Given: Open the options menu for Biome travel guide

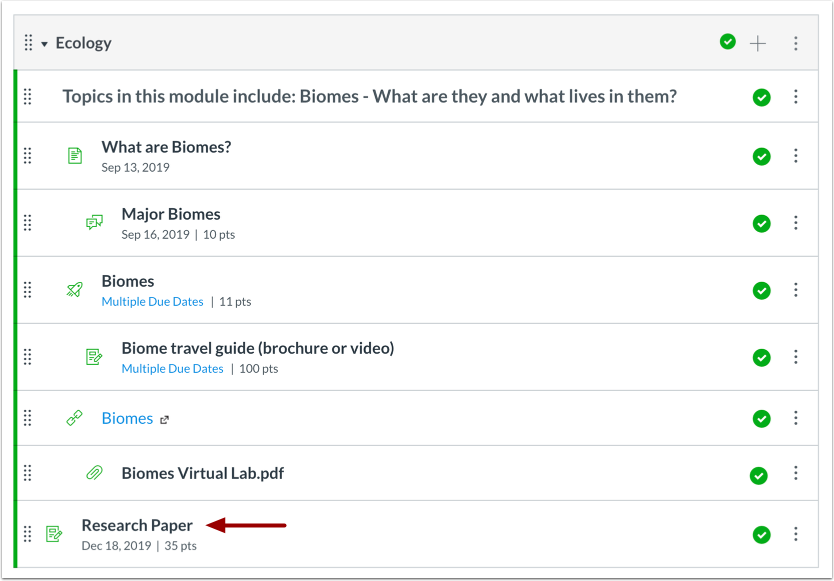Looking at the screenshot, I should point(796,356).
